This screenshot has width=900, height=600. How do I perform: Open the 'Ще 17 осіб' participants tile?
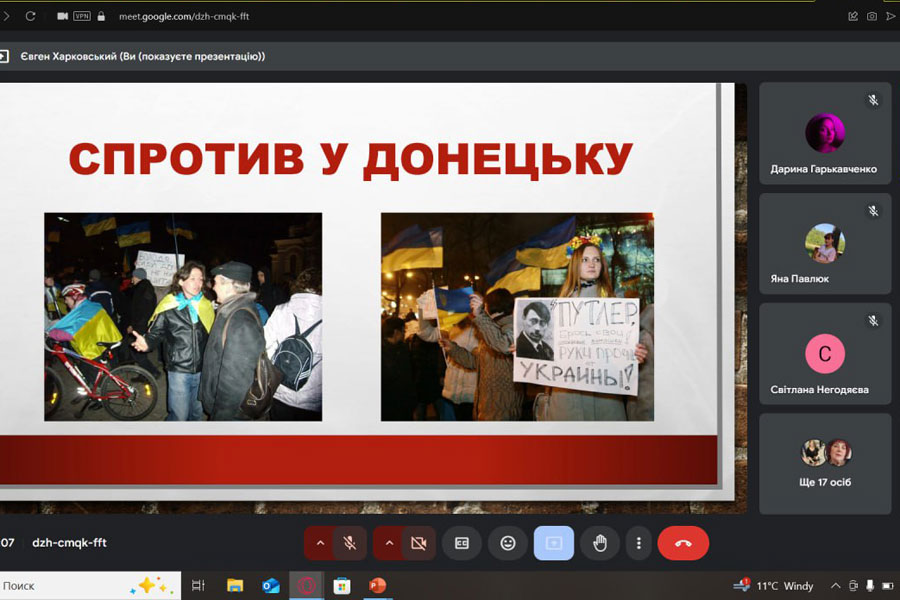[x=825, y=463]
